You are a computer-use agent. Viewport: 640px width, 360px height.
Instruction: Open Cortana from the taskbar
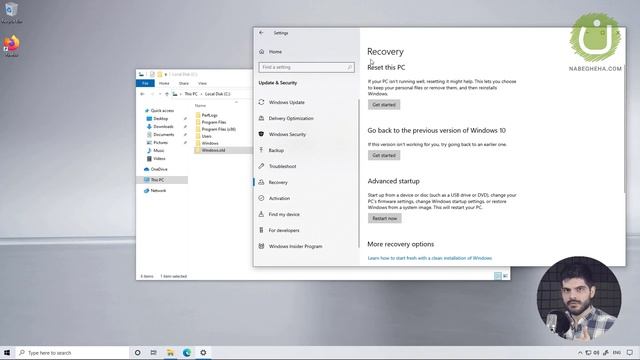pos(138,353)
